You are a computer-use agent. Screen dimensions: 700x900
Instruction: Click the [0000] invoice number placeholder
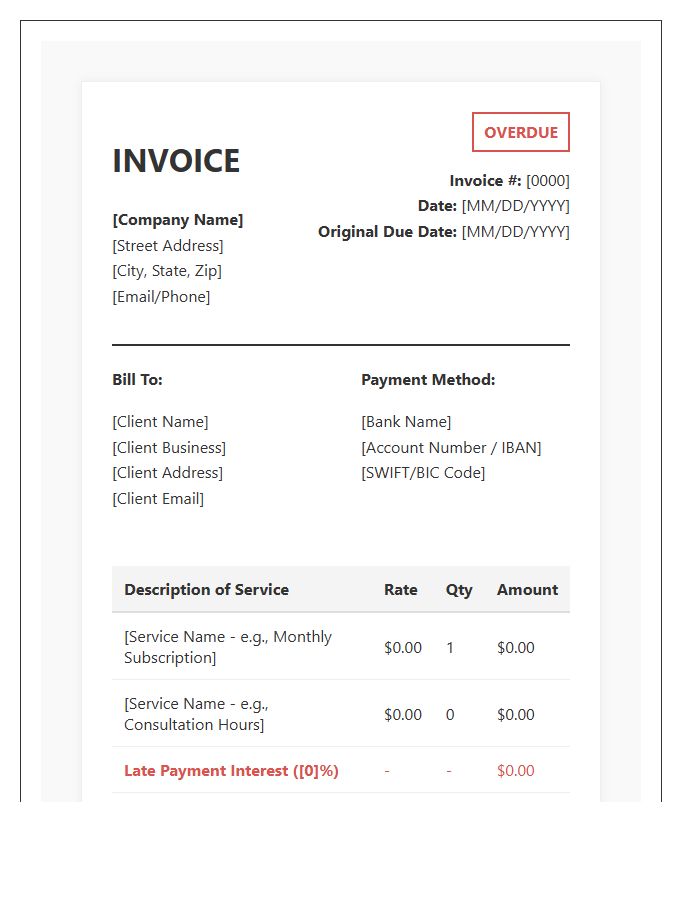pyautogui.click(x=548, y=181)
